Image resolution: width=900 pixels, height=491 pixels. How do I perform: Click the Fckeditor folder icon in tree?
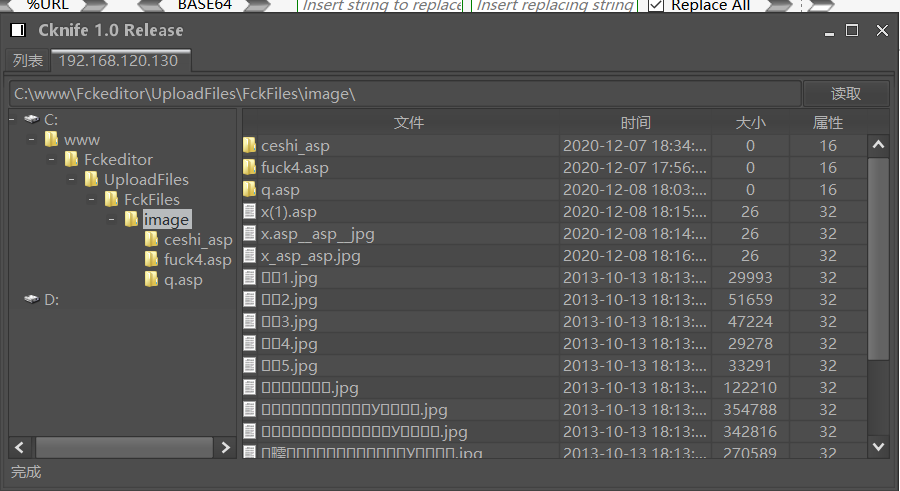click(x=72, y=159)
